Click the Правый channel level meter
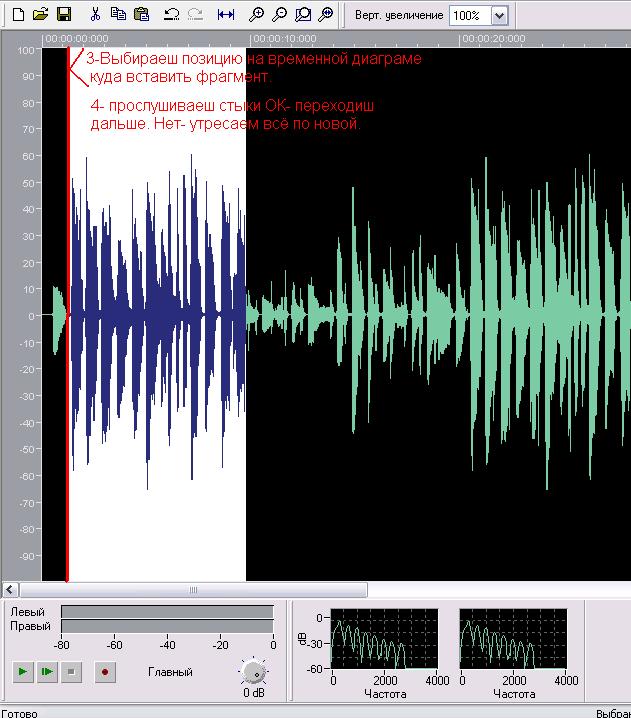The image size is (631, 718). [x=167, y=626]
